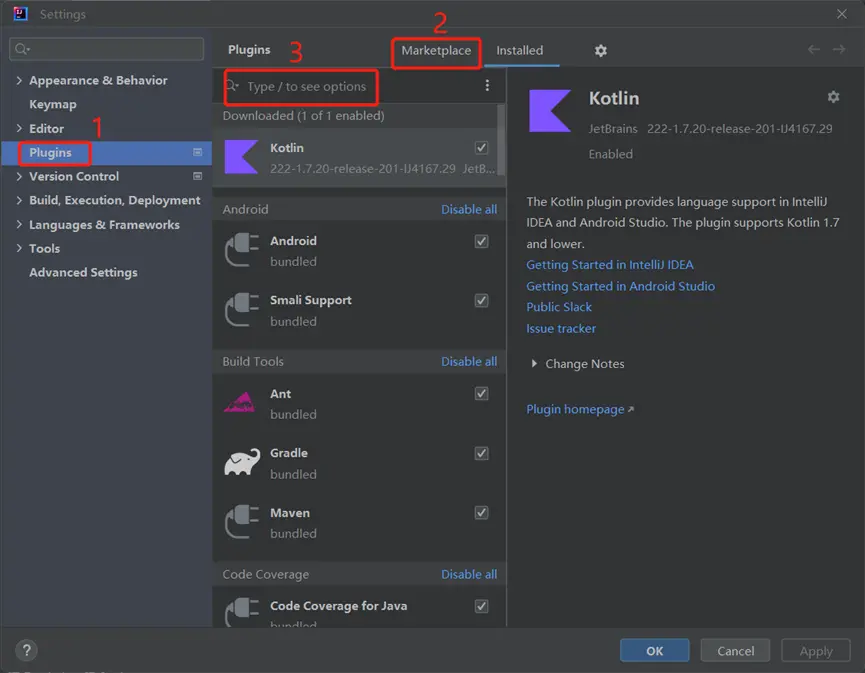
Task: Uncheck Code Coverage for Java checkbox
Action: click(x=481, y=606)
